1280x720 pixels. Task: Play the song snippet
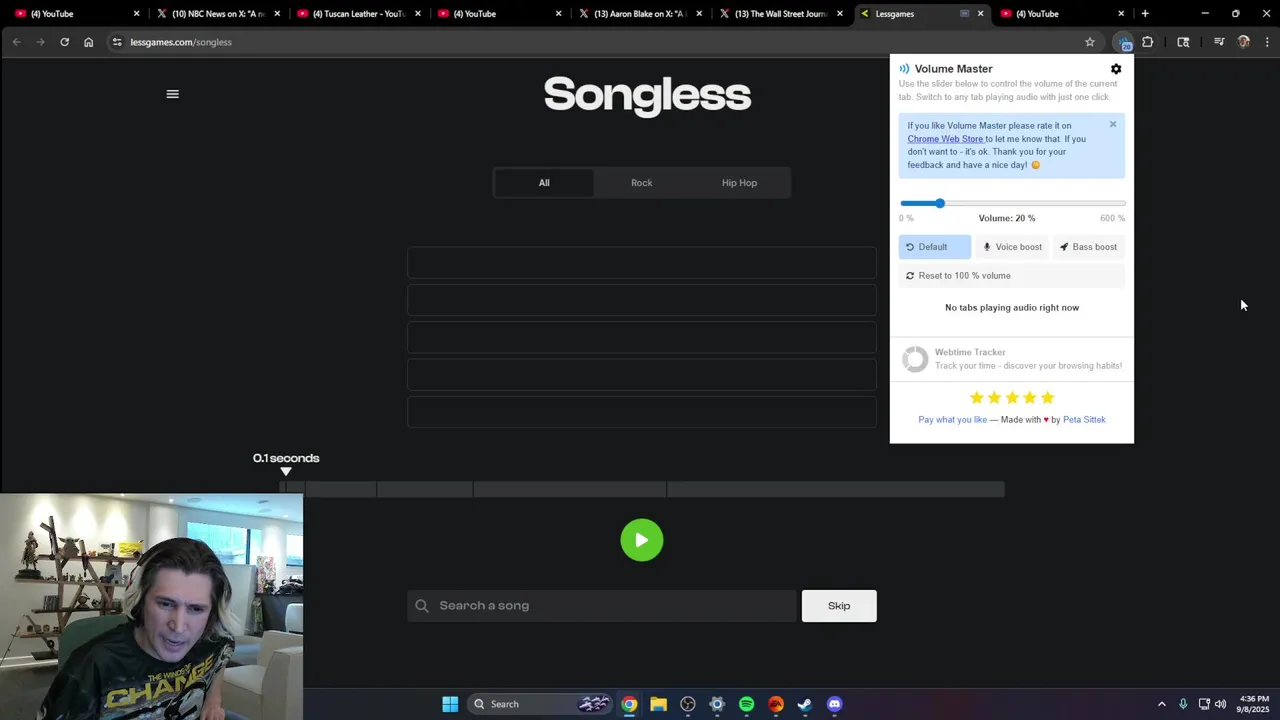(x=642, y=540)
